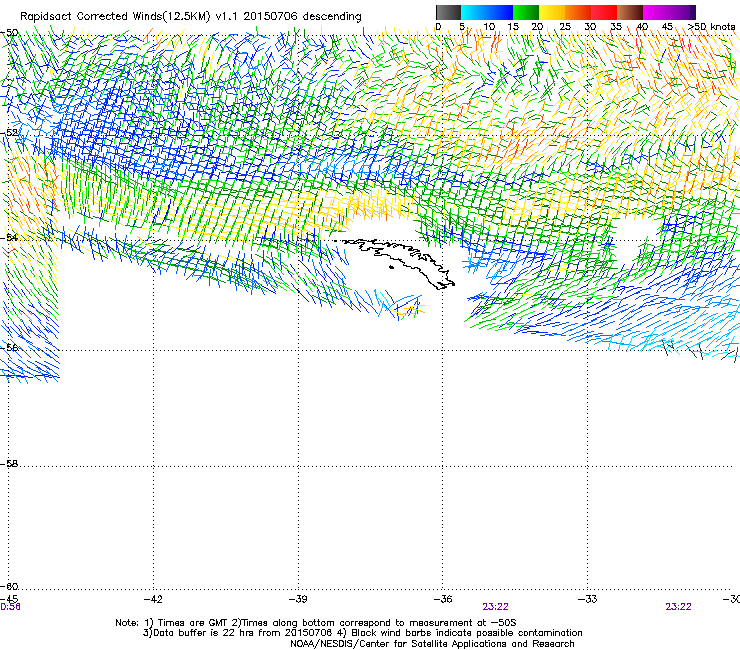Click the red 30-35 knots color segment
Image resolution: width=740 pixels, height=650 pixels.
pyautogui.click(x=604, y=12)
